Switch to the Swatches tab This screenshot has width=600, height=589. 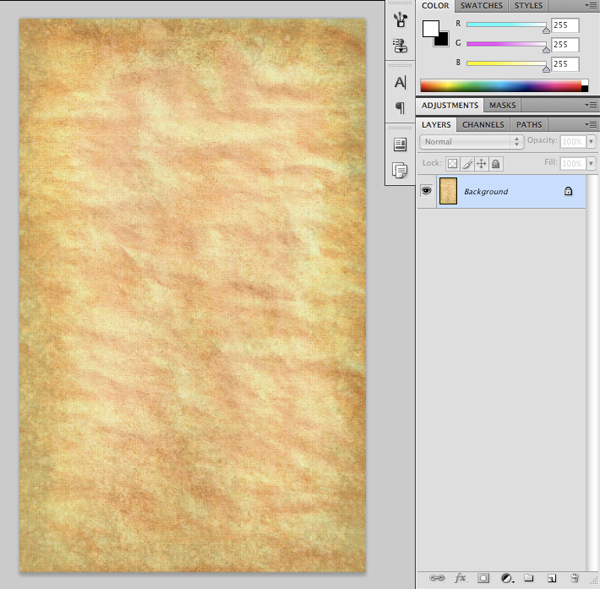pyautogui.click(x=481, y=6)
